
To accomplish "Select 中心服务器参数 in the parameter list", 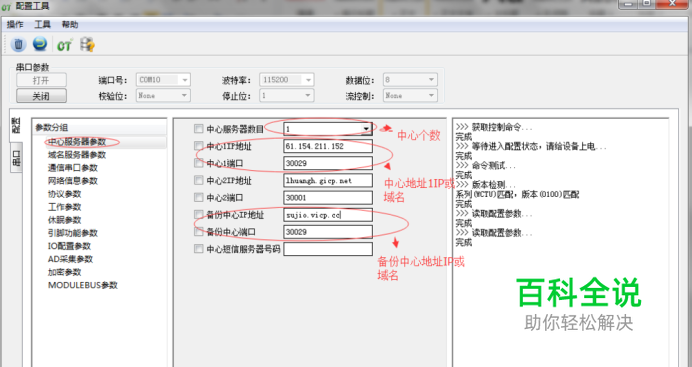I will tap(77, 142).
